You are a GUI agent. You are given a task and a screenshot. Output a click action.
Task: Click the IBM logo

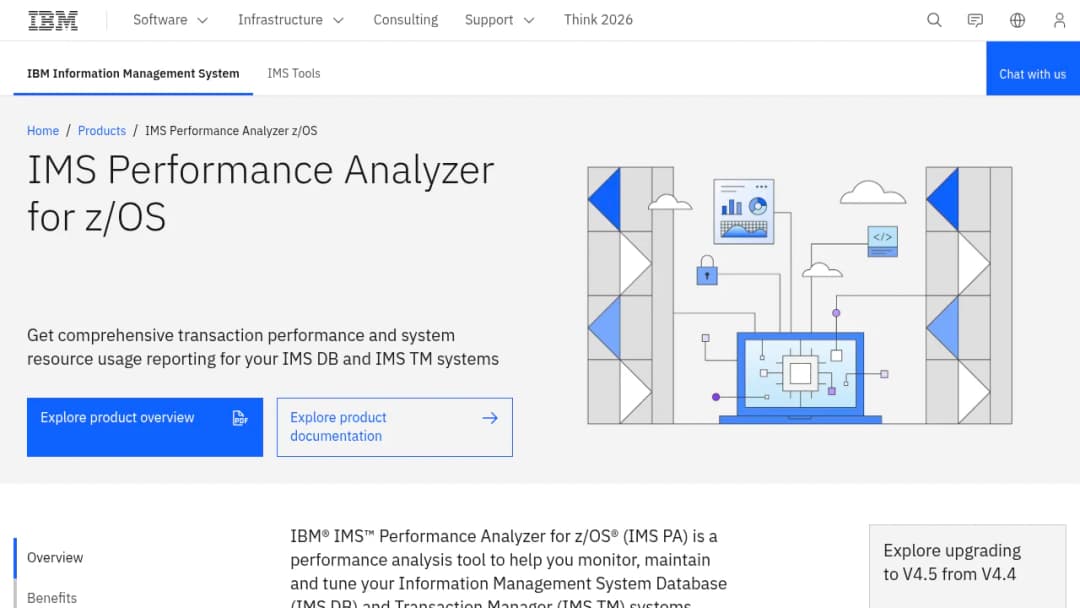(x=53, y=20)
